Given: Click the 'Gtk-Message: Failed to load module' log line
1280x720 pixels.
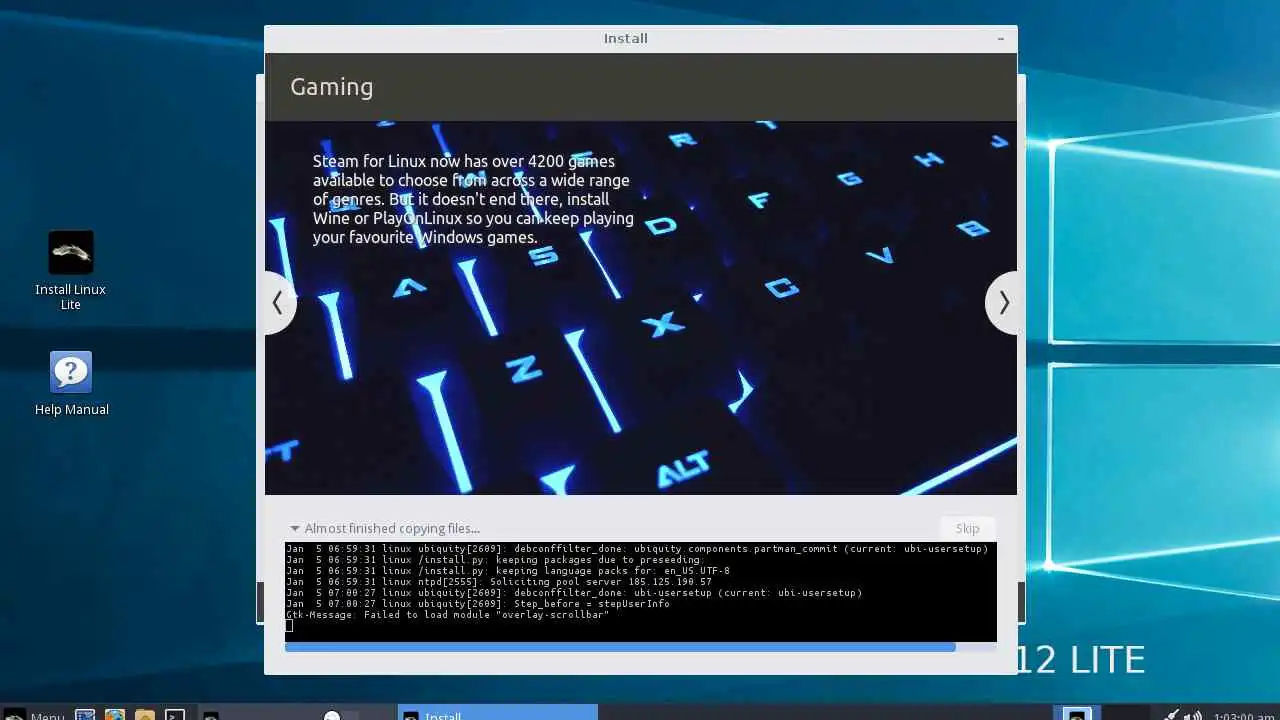Looking at the screenshot, I should tap(447, 614).
